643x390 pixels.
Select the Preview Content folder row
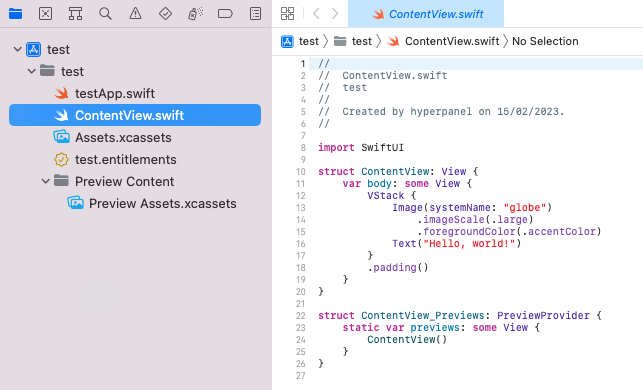coord(135,181)
